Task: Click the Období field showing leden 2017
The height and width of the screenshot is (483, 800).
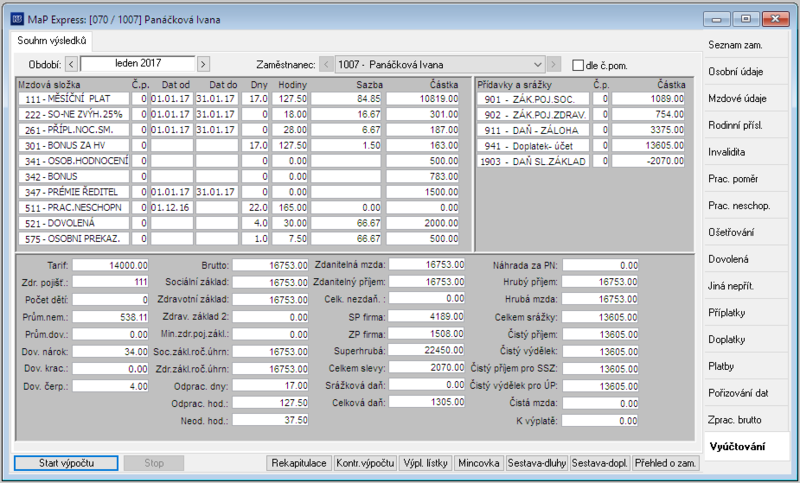Action: tap(138, 64)
